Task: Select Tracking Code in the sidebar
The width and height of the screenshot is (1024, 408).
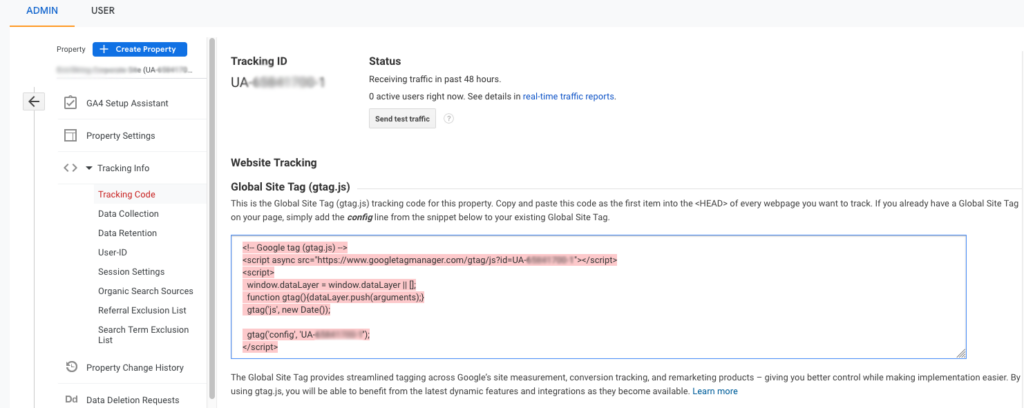Action: pyautogui.click(x=127, y=194)
